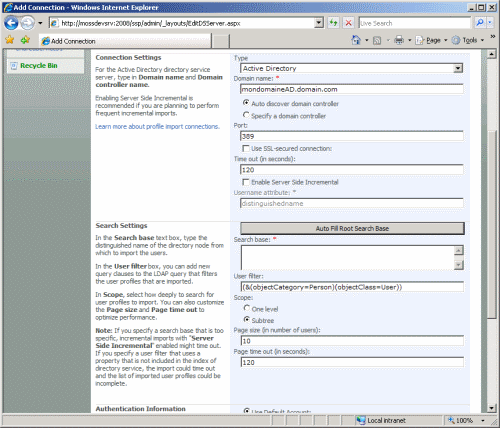Screen dimensions: 500x428
Task: Enable Server Side Incremental checkbox
Action: click(246, 182)
